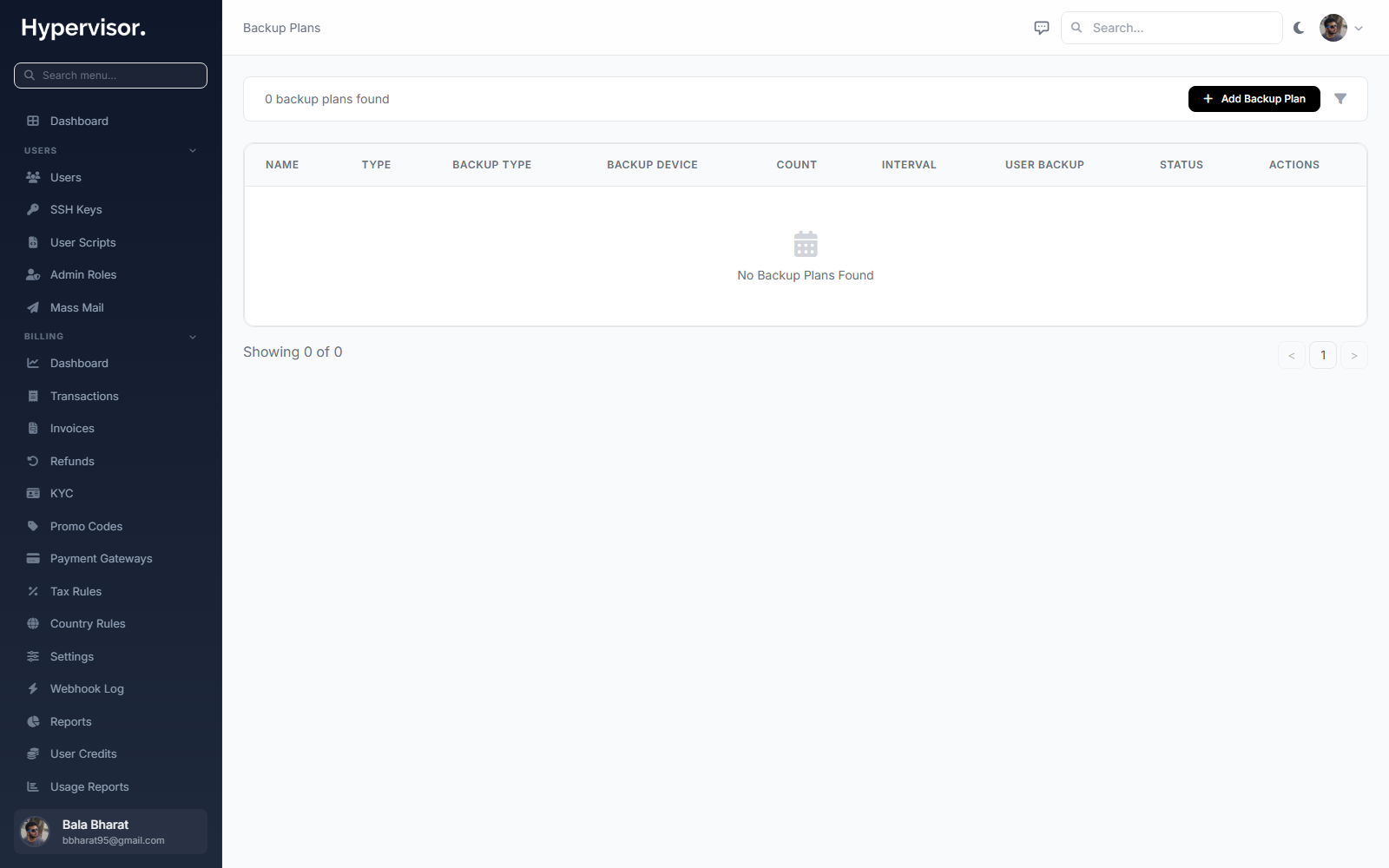Focus the header Search field
1389x868 pixels.
1172,28
